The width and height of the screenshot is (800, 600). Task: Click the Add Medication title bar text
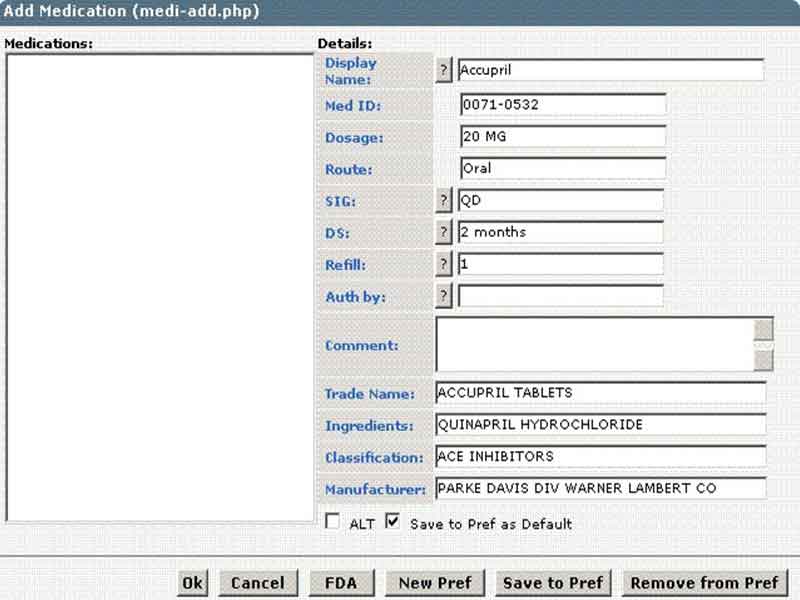click(132, 11)
